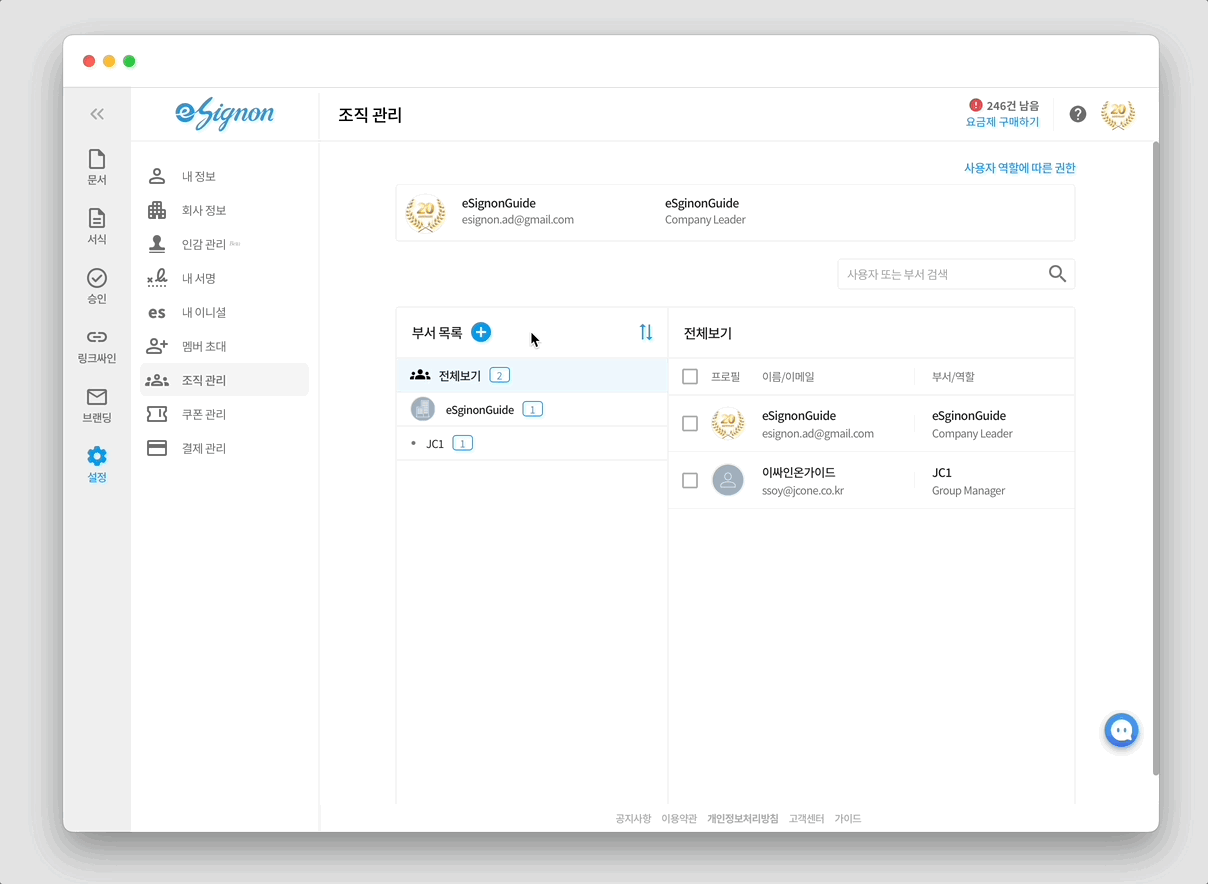Open the 설정 settings gear
Image resolution: width=1208 pixels, height=884 pixels.
click(97, 465)
